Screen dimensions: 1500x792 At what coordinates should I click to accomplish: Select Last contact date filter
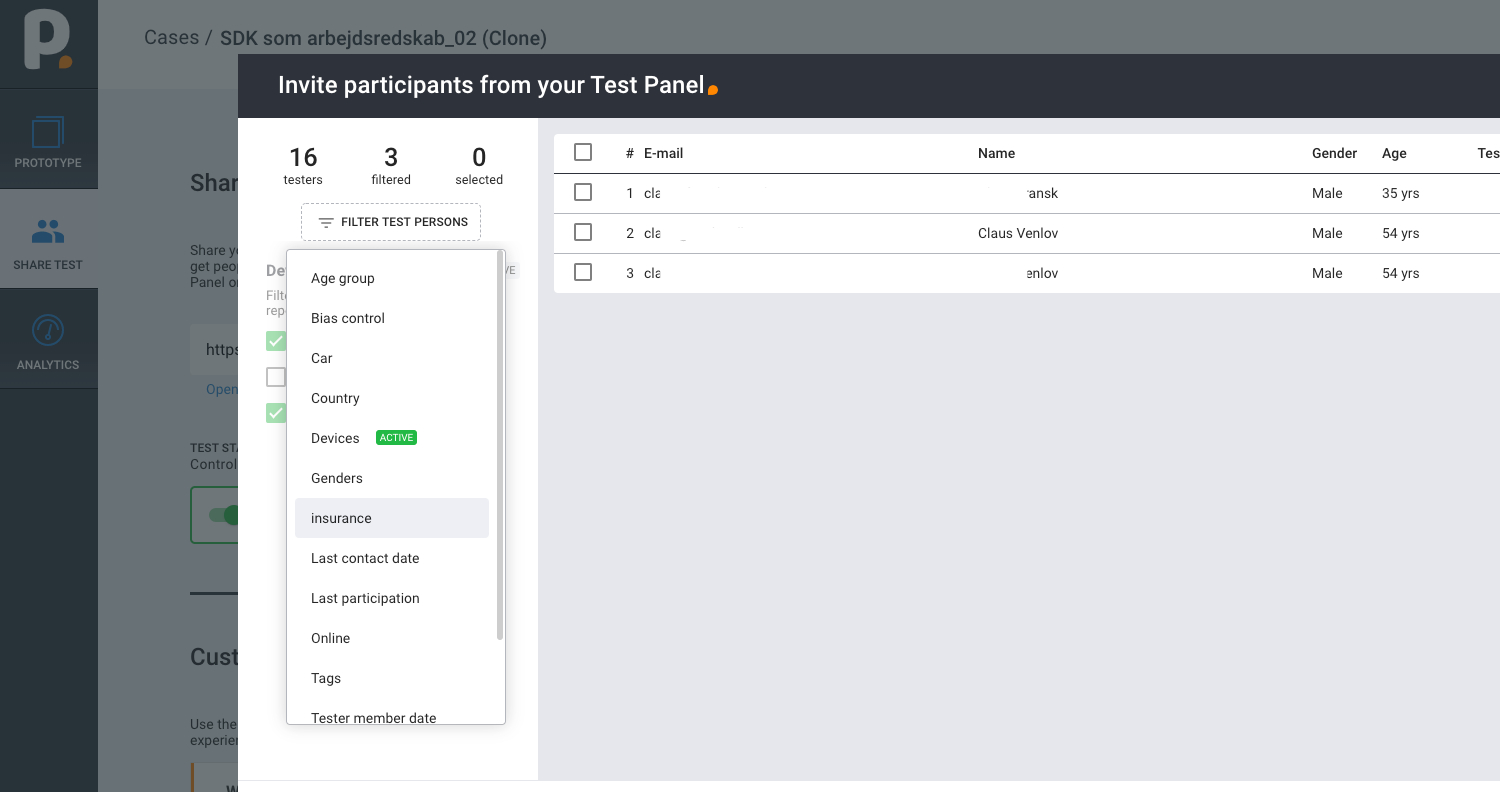(x=392, y=558)
